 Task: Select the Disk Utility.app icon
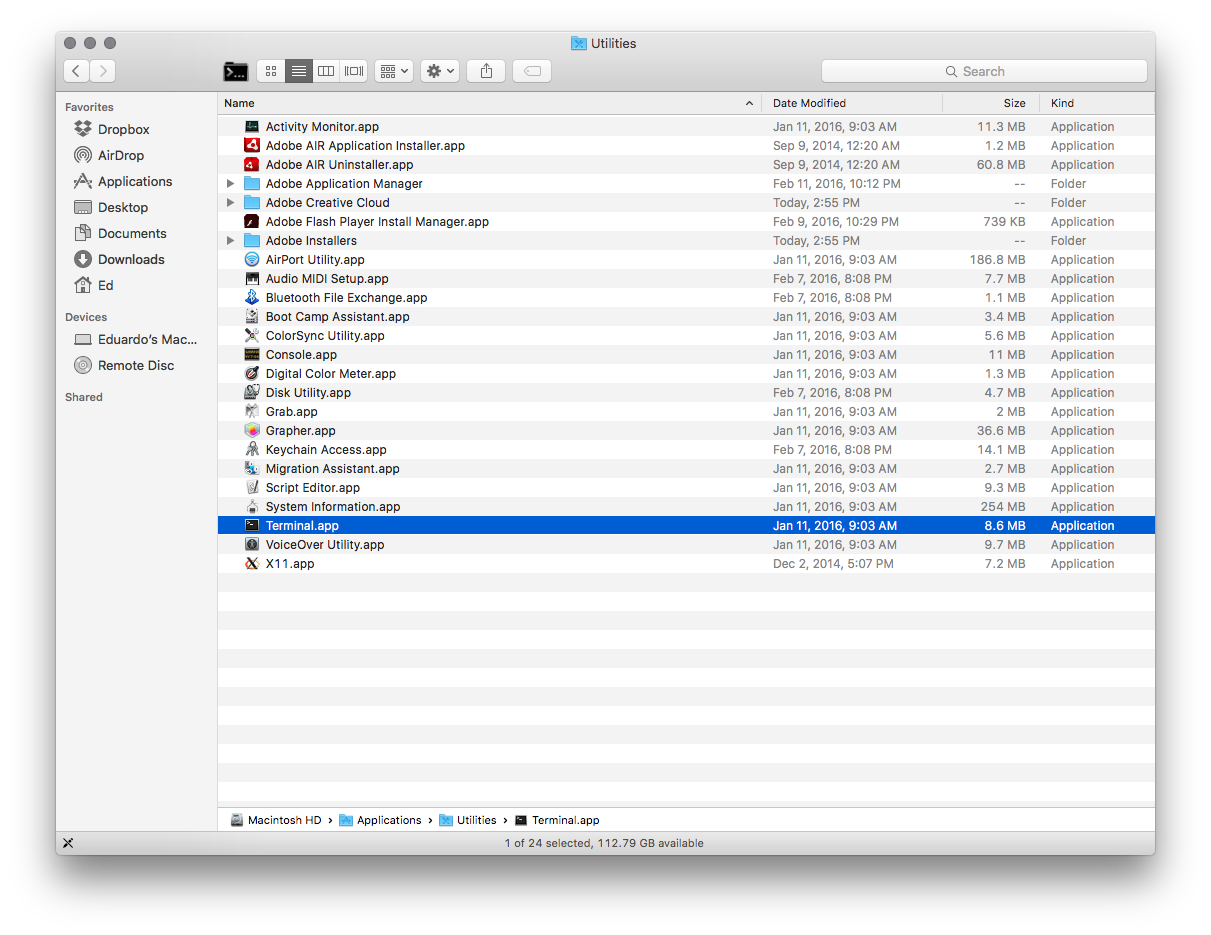pos(252,393)
